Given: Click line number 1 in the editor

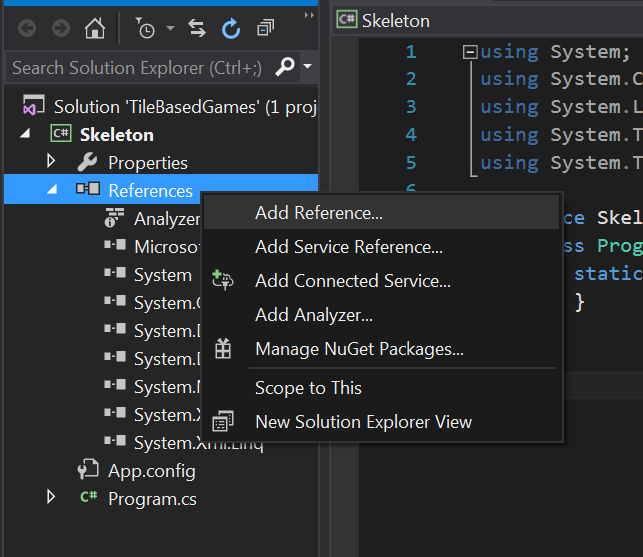Looking at the screenshot, I should click(411, 52).
